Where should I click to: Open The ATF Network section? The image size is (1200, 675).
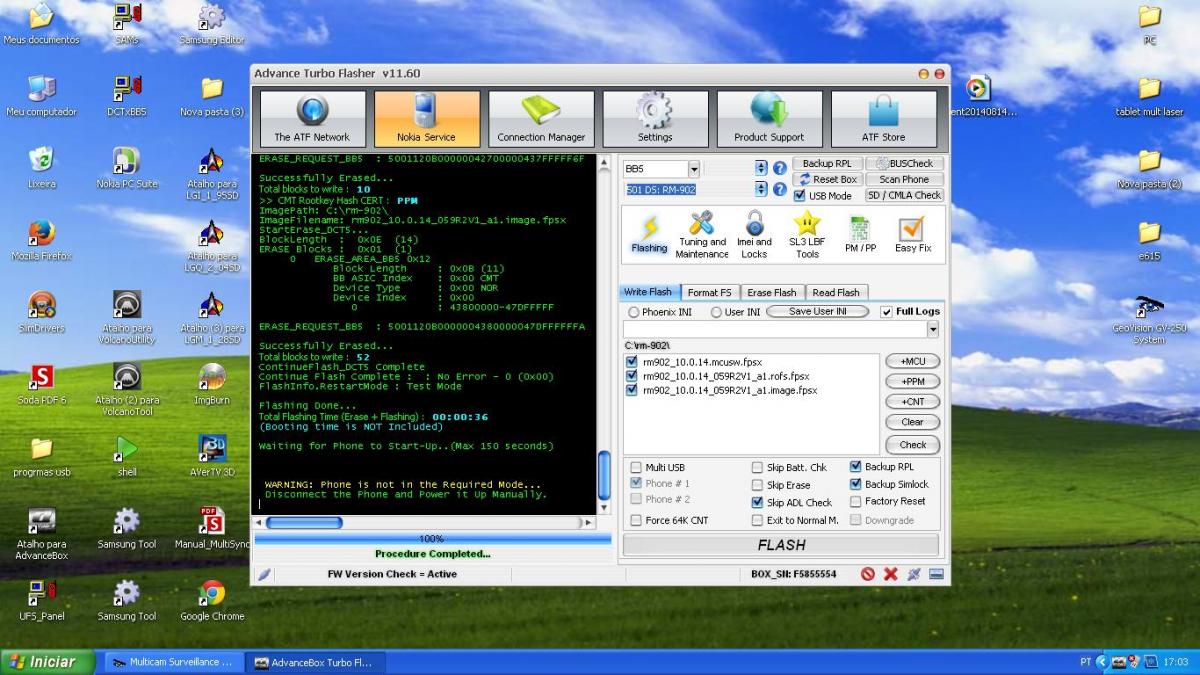pyautogui.click(x=312, y=119)
